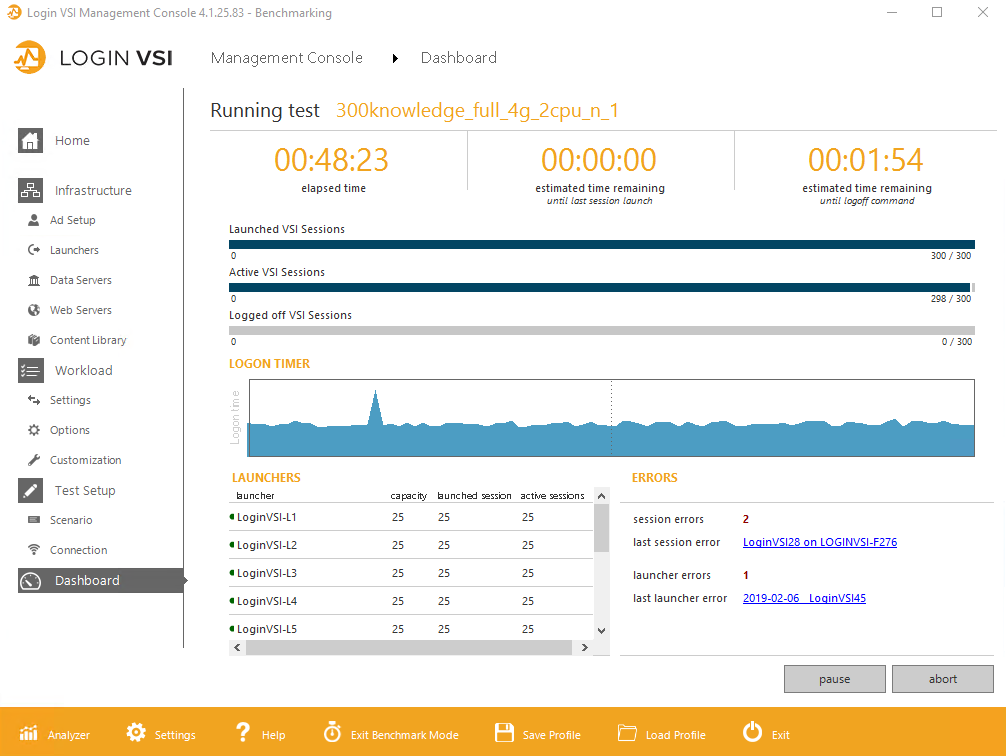Click the Help question mark icon
The image size is (1006, 756).
243,732
